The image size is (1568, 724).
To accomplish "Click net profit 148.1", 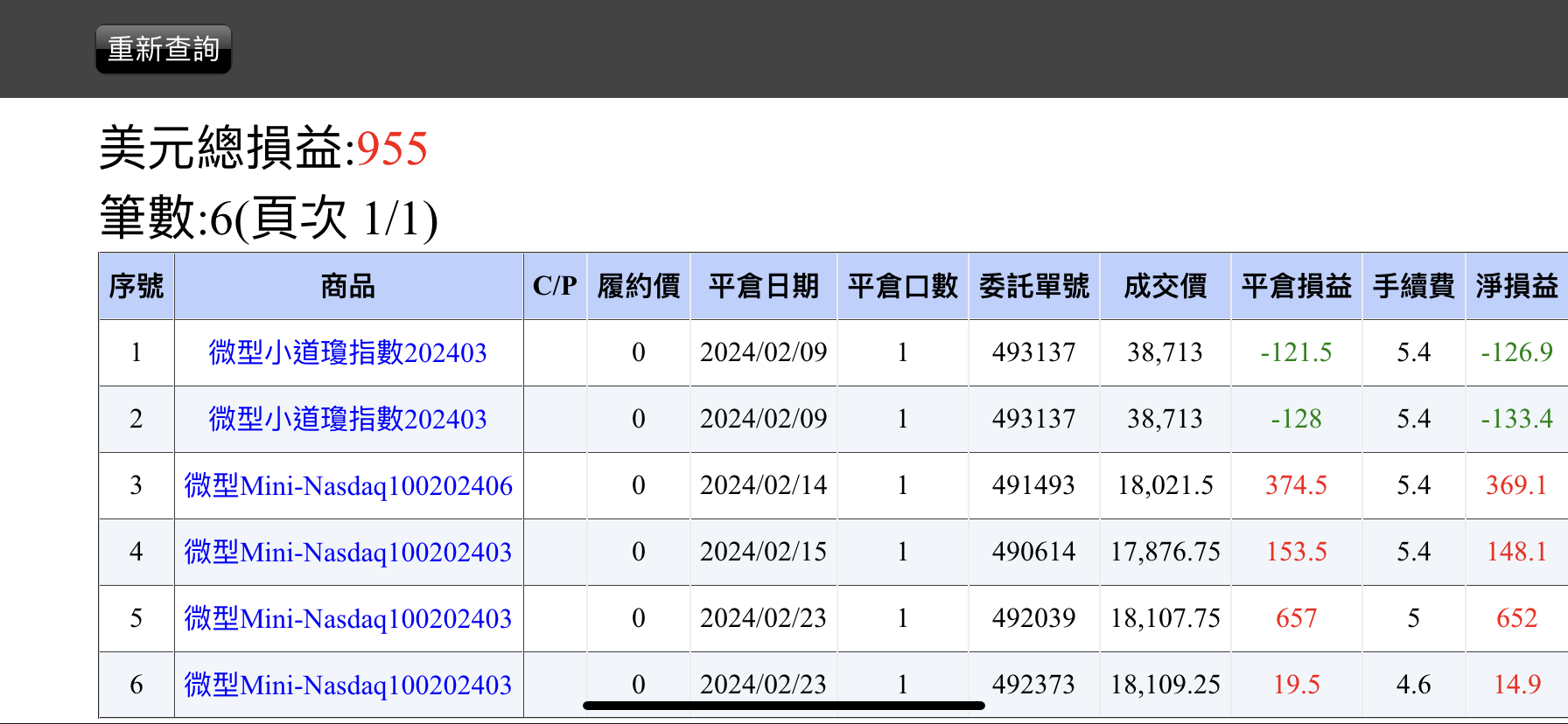I will tap(1516, 552).
